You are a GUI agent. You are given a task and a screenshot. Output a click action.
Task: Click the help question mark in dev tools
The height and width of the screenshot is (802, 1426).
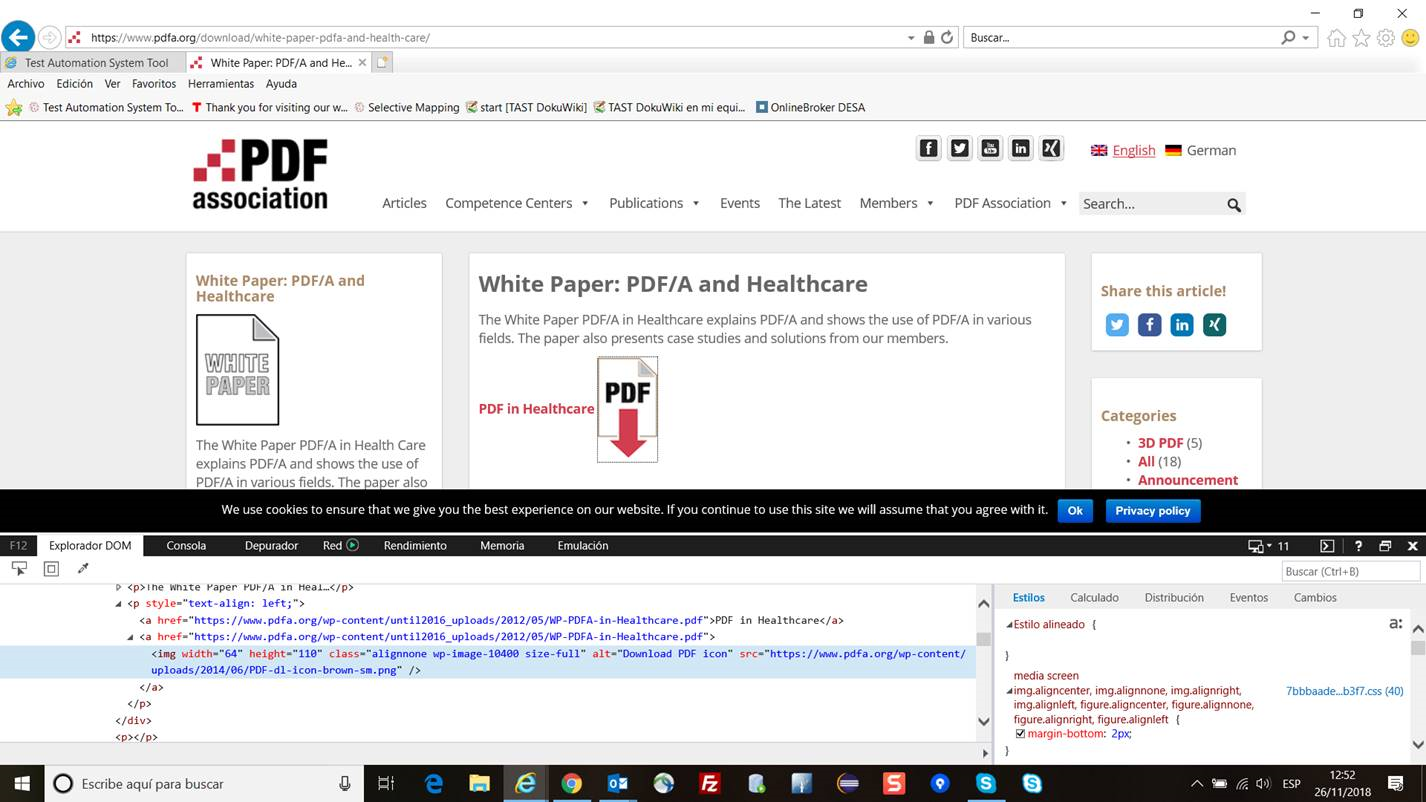click(1358, 545)
